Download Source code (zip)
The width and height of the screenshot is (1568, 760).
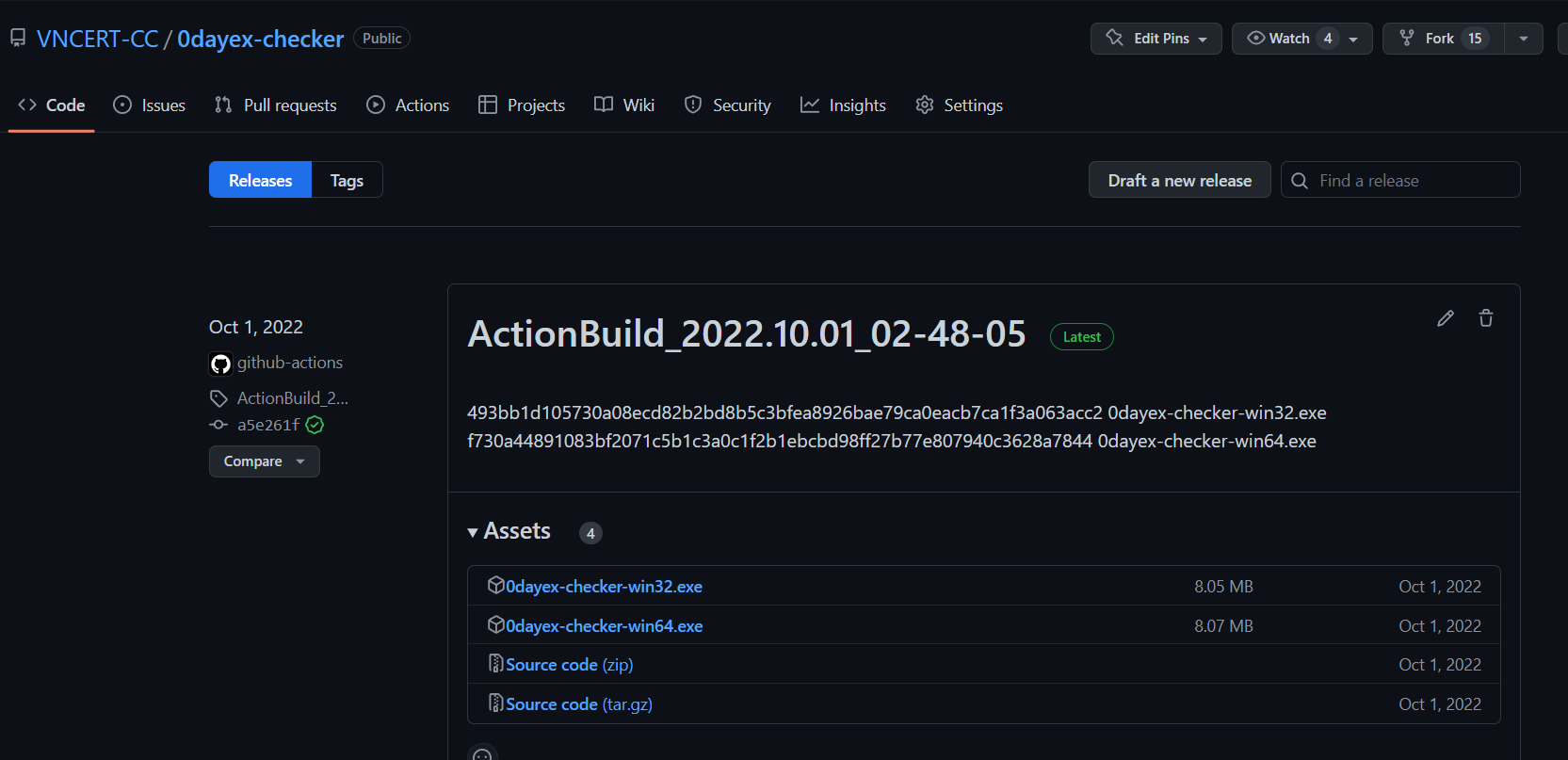(x=569, y=665)
